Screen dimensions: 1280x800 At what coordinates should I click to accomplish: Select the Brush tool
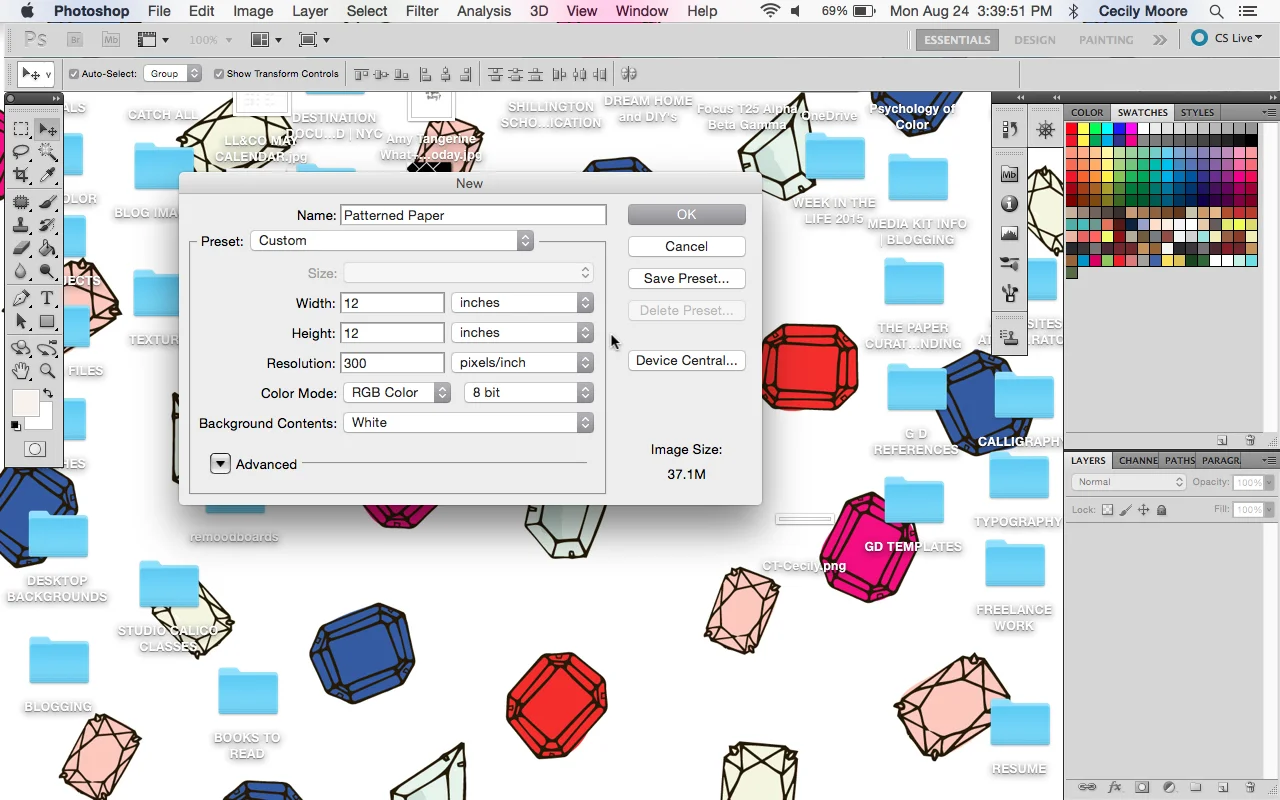tap(47, 202)
